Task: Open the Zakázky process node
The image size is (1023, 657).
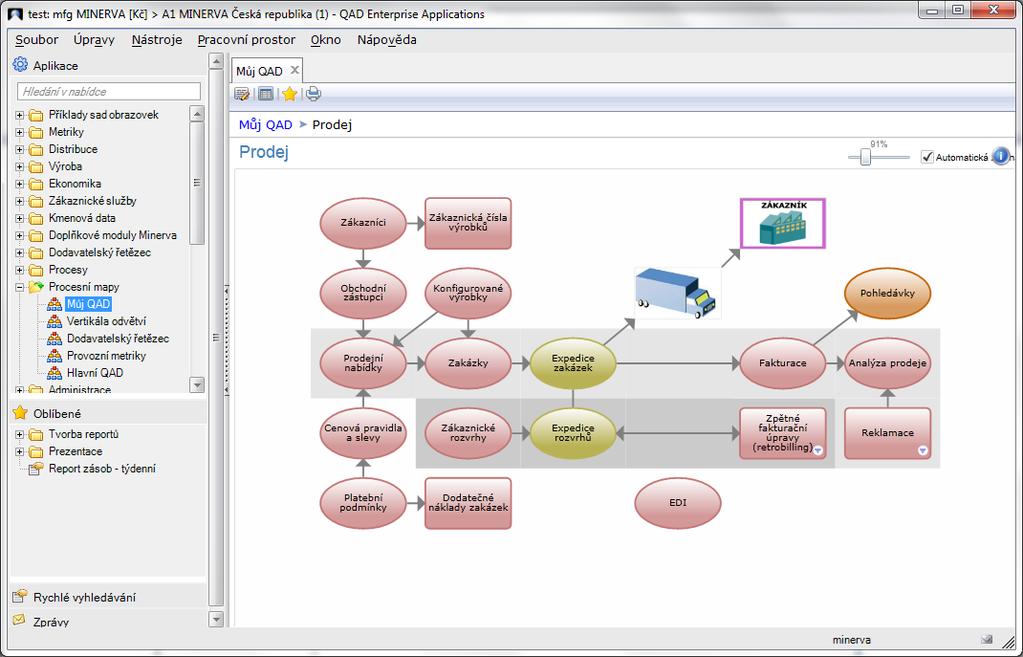Action: (468, 363)
